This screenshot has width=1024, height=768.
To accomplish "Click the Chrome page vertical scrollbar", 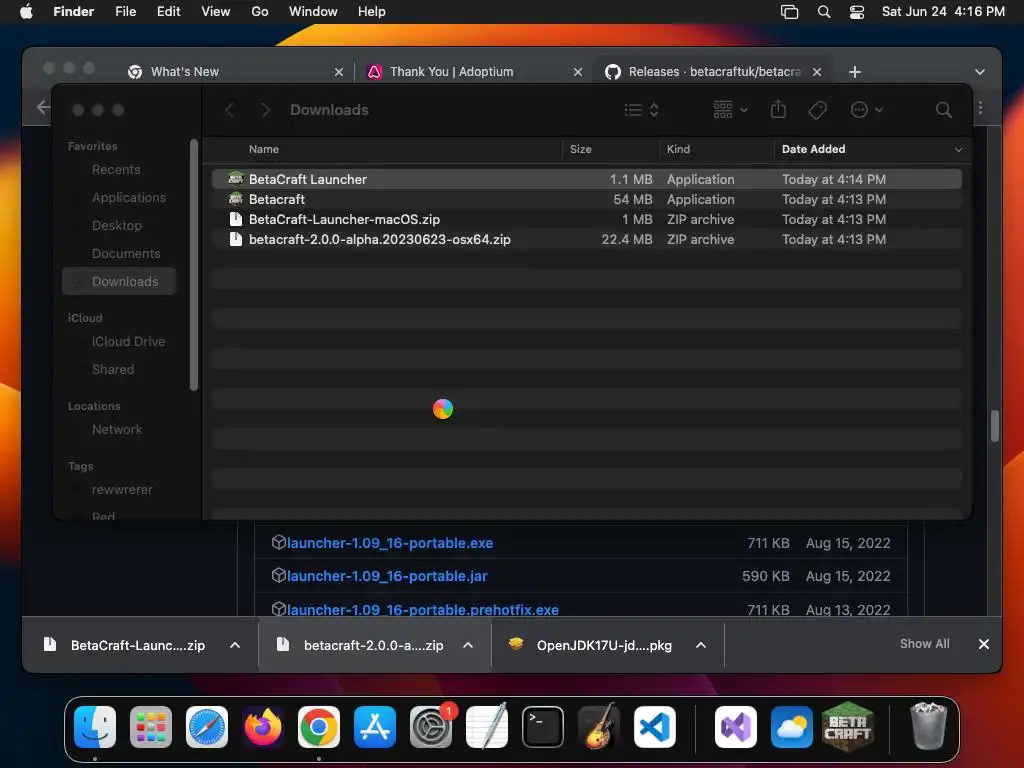I will point(995,426).
